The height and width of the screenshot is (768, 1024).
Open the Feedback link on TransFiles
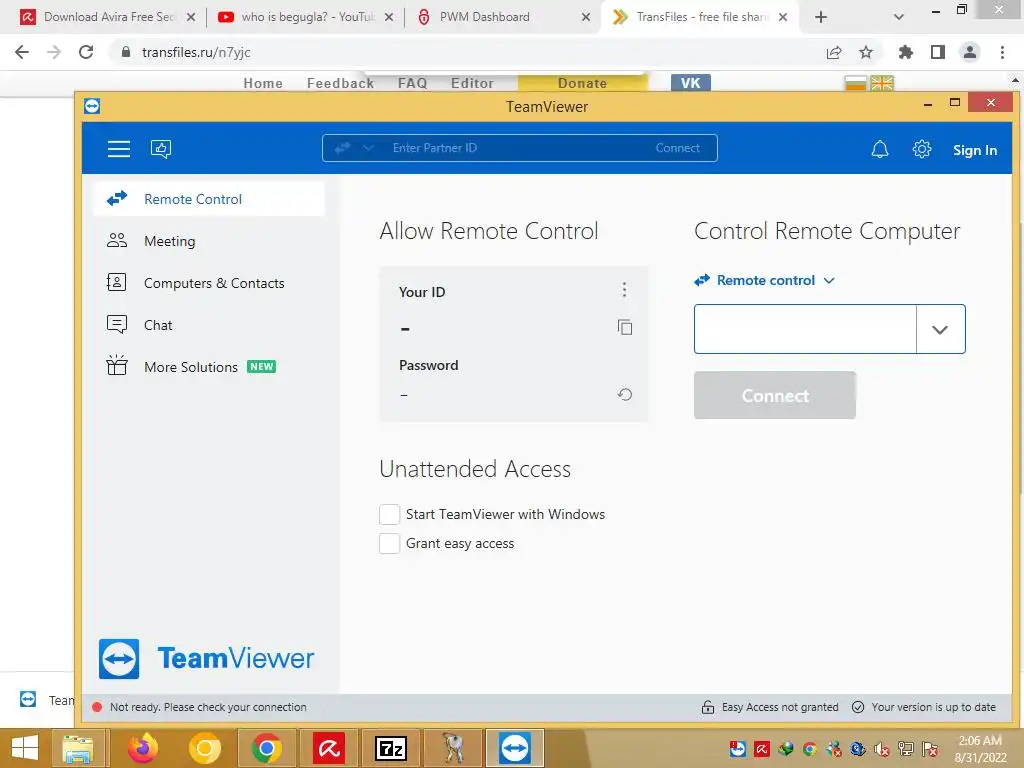340,83
